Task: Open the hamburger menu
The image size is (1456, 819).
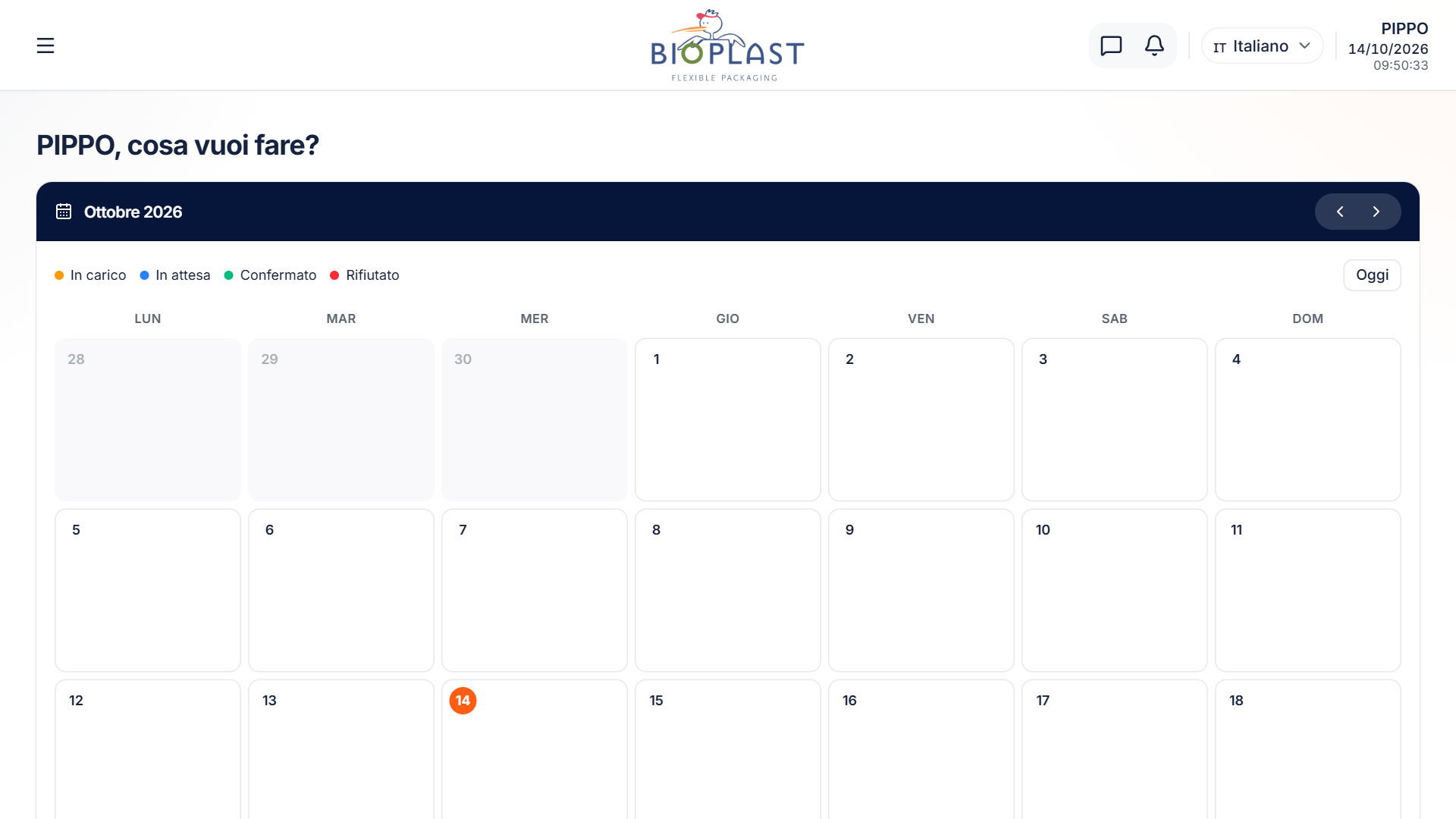Action: click(x=45, y=45)
